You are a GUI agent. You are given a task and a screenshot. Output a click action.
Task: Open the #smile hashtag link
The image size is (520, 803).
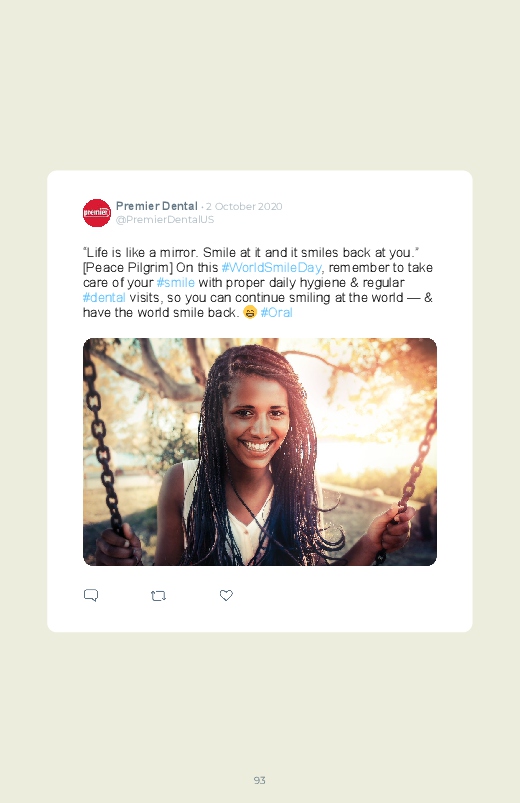pyautogui.click(x=176, y=283)
